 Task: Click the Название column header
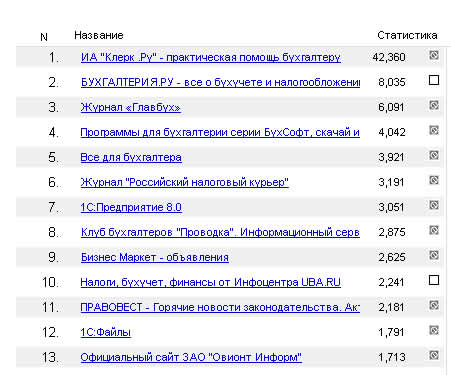coord(99,35)
